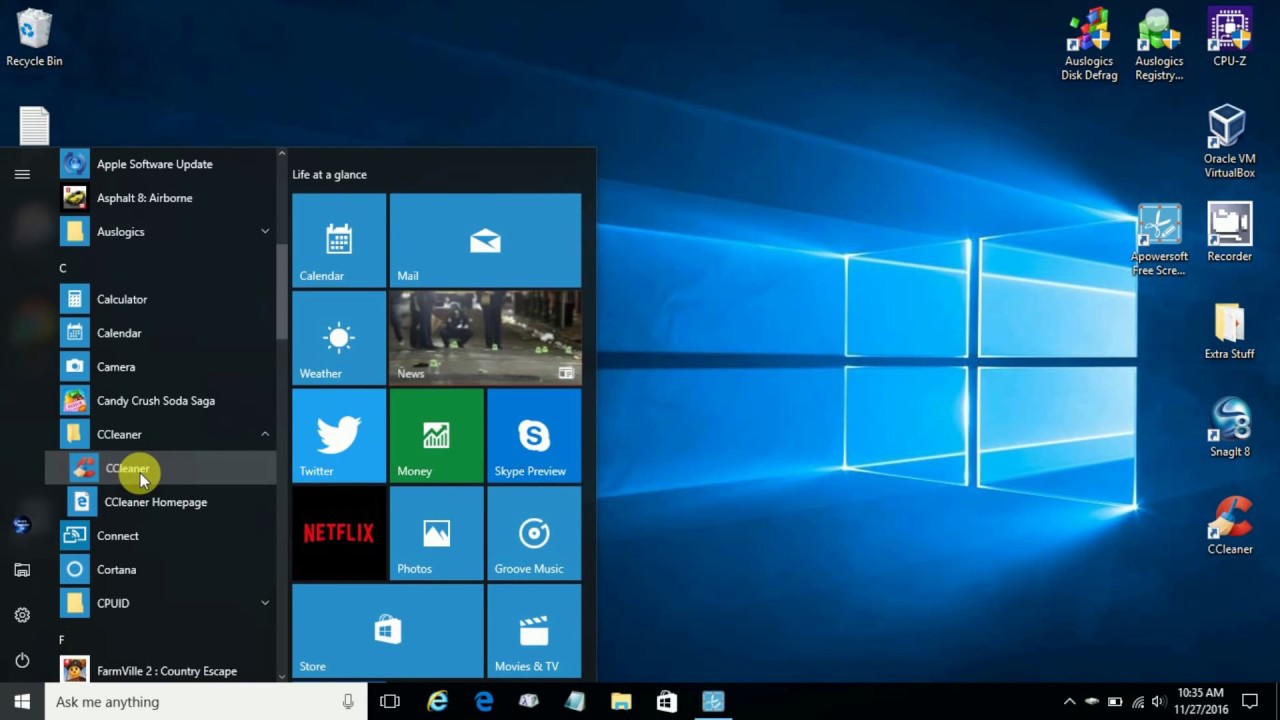Viewport: 1280px width, 720px height.
Task: Click the Cortana microphone icon
Action: click(348, 702)
